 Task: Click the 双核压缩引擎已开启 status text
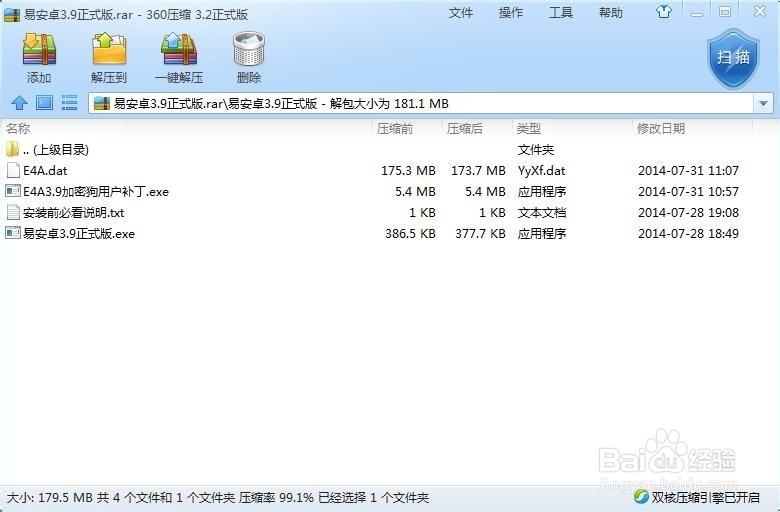click(705, 497)
